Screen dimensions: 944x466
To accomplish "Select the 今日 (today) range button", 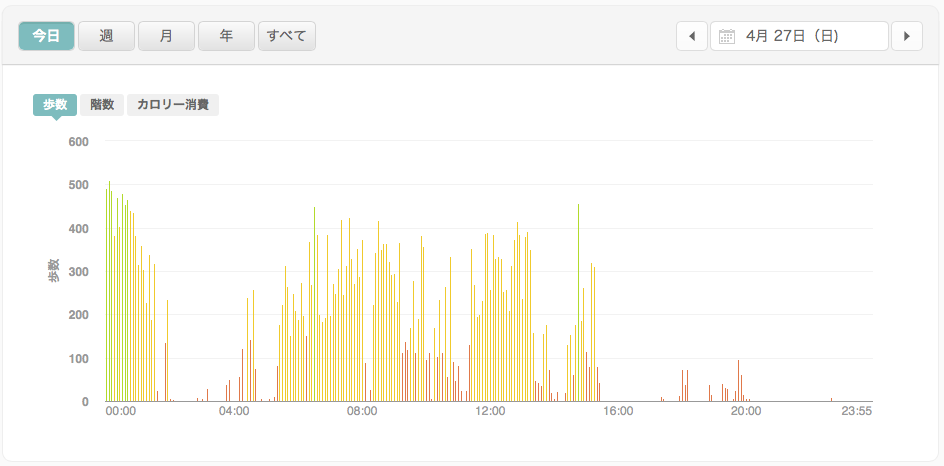I will (x=46, y=36).
